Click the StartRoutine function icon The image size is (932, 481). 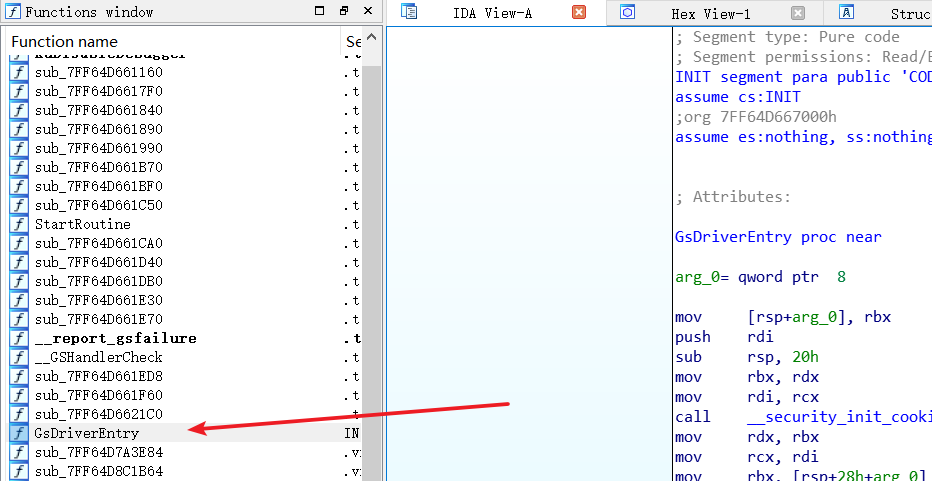coord(19,224)
